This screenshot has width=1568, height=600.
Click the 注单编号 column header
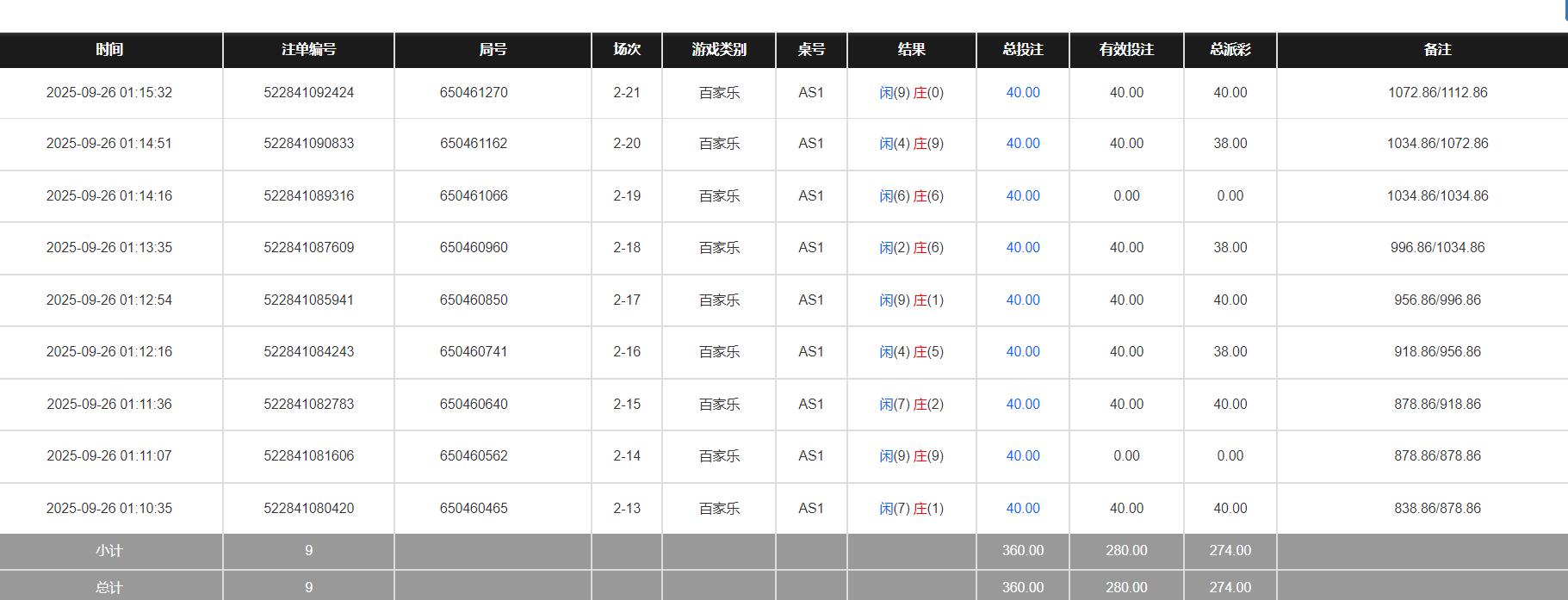coord(308,50)
